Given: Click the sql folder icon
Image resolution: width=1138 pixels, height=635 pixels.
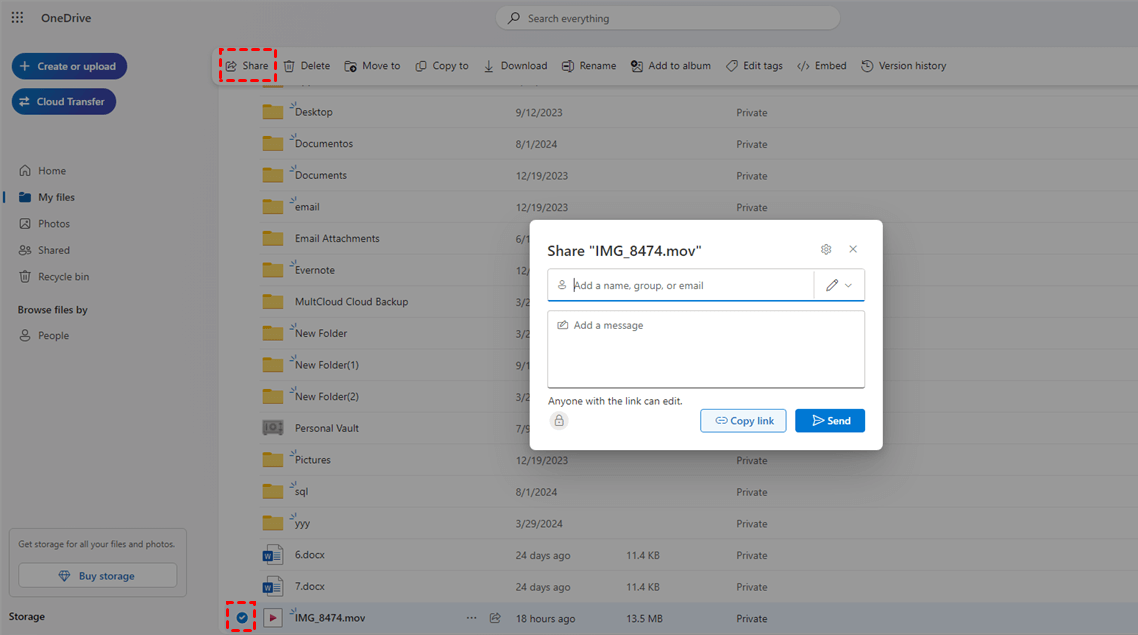Looking at the screenshot, I should click(x=273, y=491).
